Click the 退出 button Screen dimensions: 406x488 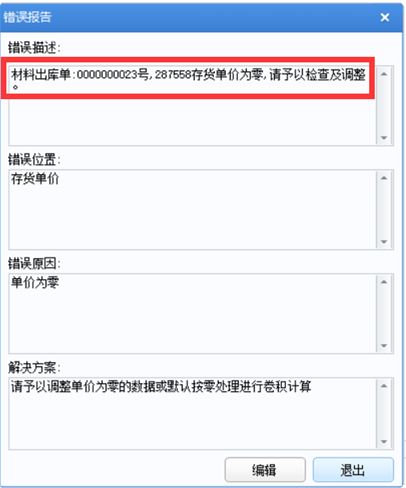[353, 470]
